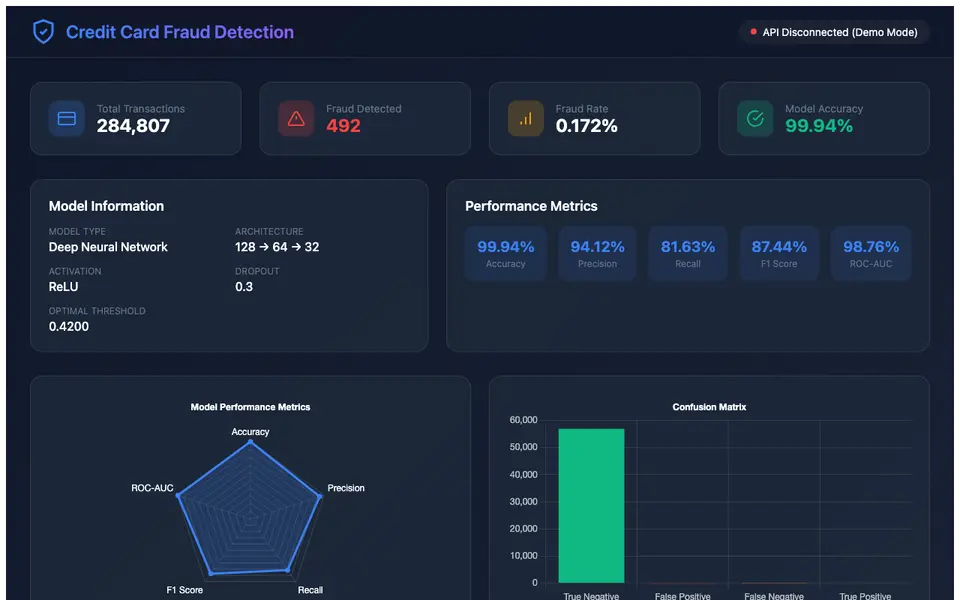Click the Deep Neural Network model type
The height and width of the screenshot is (600, 960).
[x=108, y=247]
